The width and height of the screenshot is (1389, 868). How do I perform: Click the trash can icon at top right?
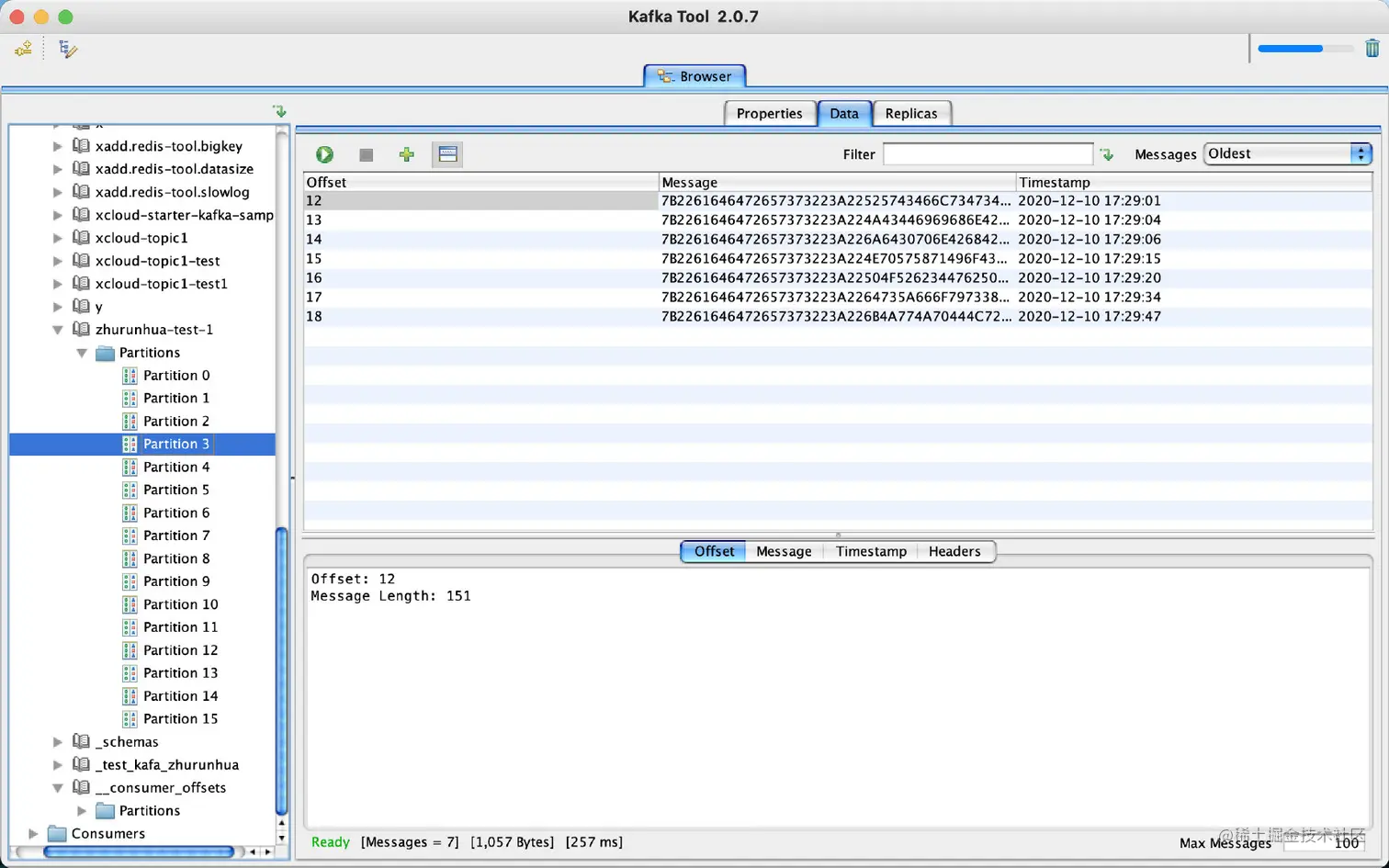(x=1372, y=48)
